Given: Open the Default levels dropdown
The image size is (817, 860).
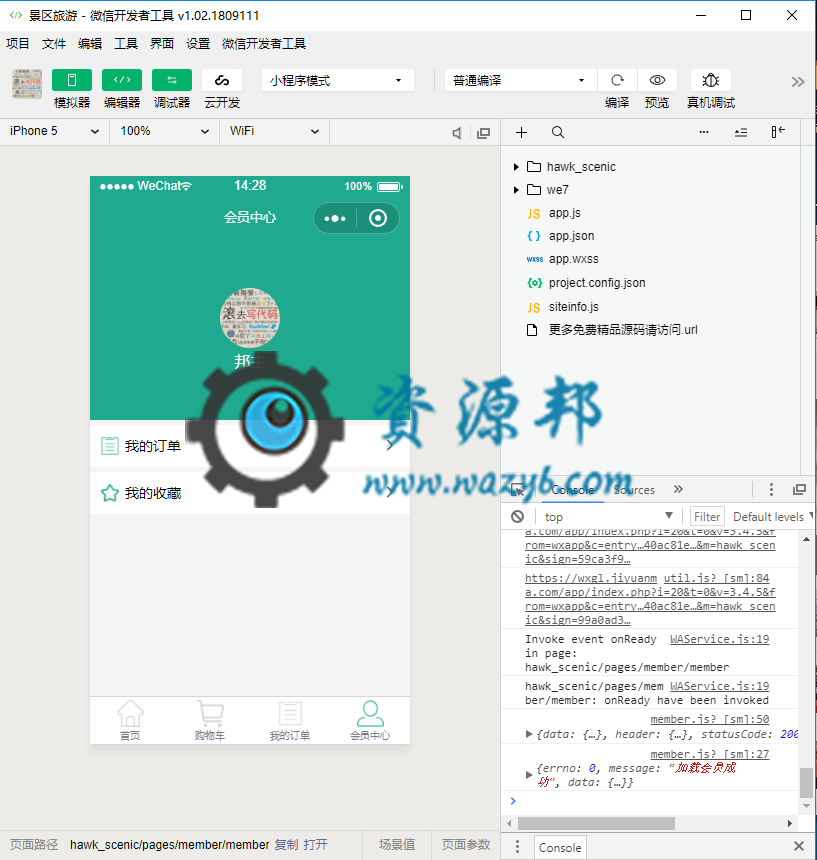Looking at the screenshot, I should point(772,517).
